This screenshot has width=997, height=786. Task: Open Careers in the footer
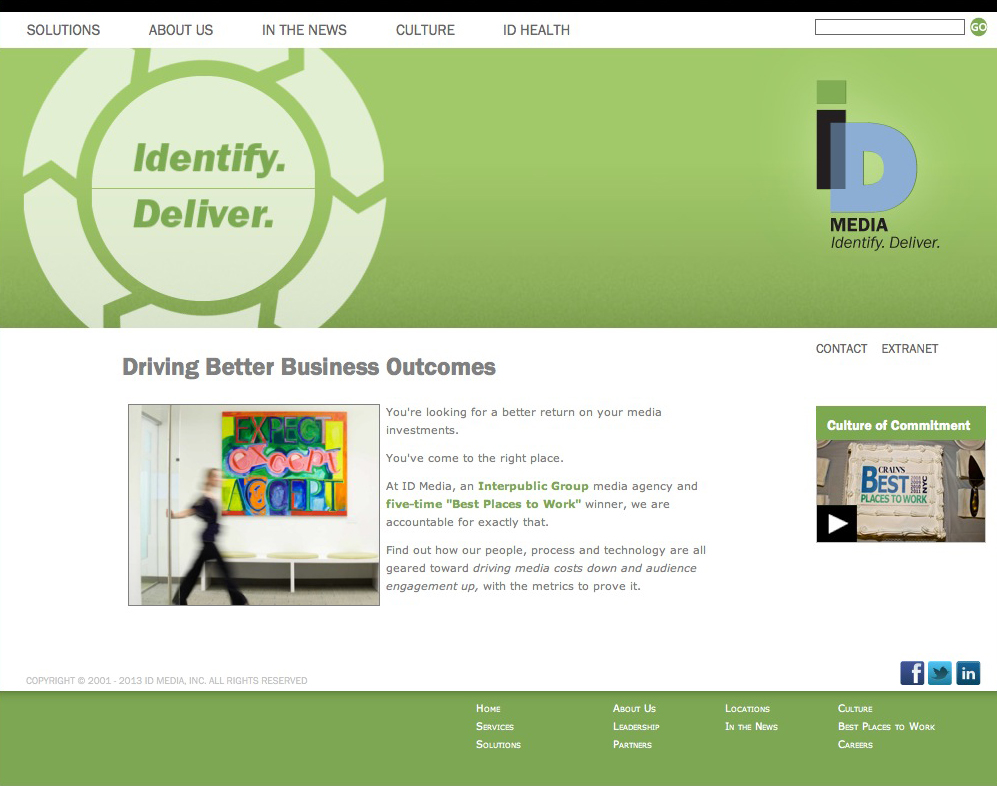[x=855, y=744]
